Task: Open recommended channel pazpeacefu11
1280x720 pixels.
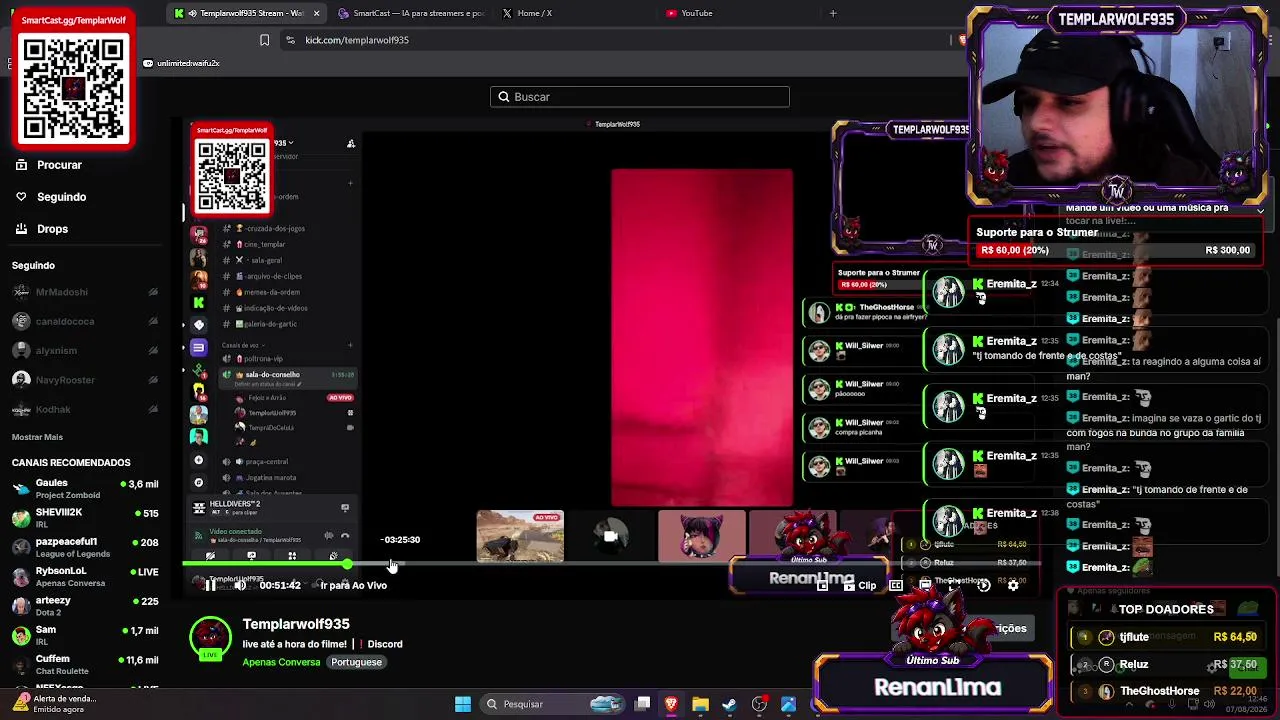Action: (x=85, y=546)
